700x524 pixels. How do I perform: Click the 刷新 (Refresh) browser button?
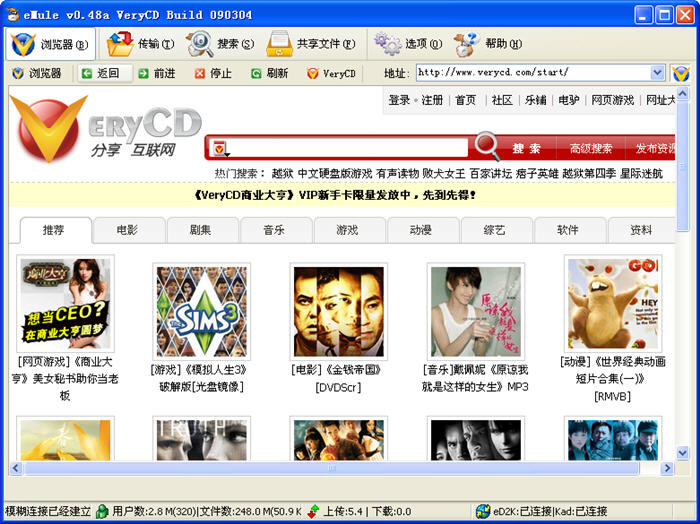click(269, 73)
